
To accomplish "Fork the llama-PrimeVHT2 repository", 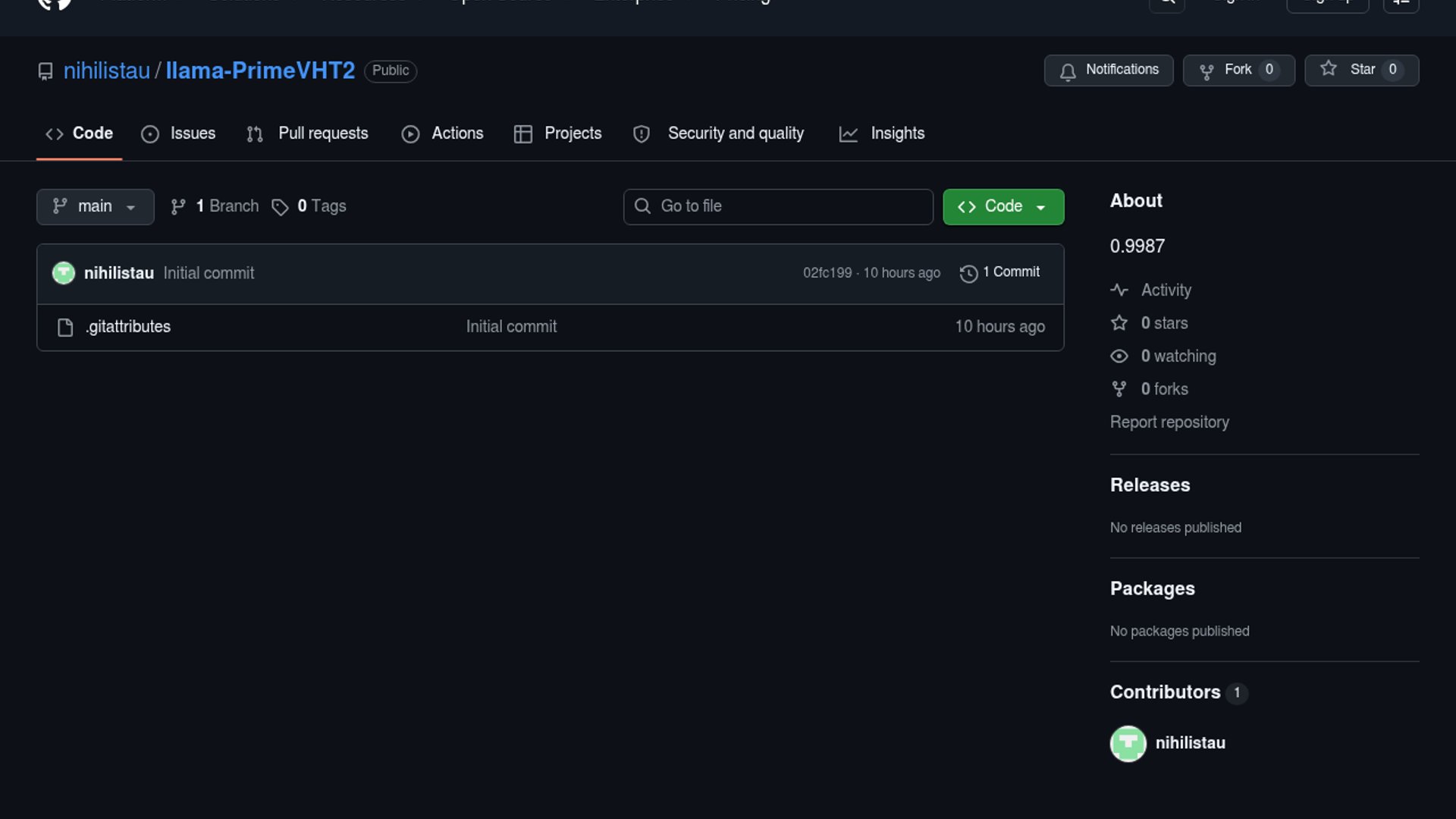I will click(1238, 71).
